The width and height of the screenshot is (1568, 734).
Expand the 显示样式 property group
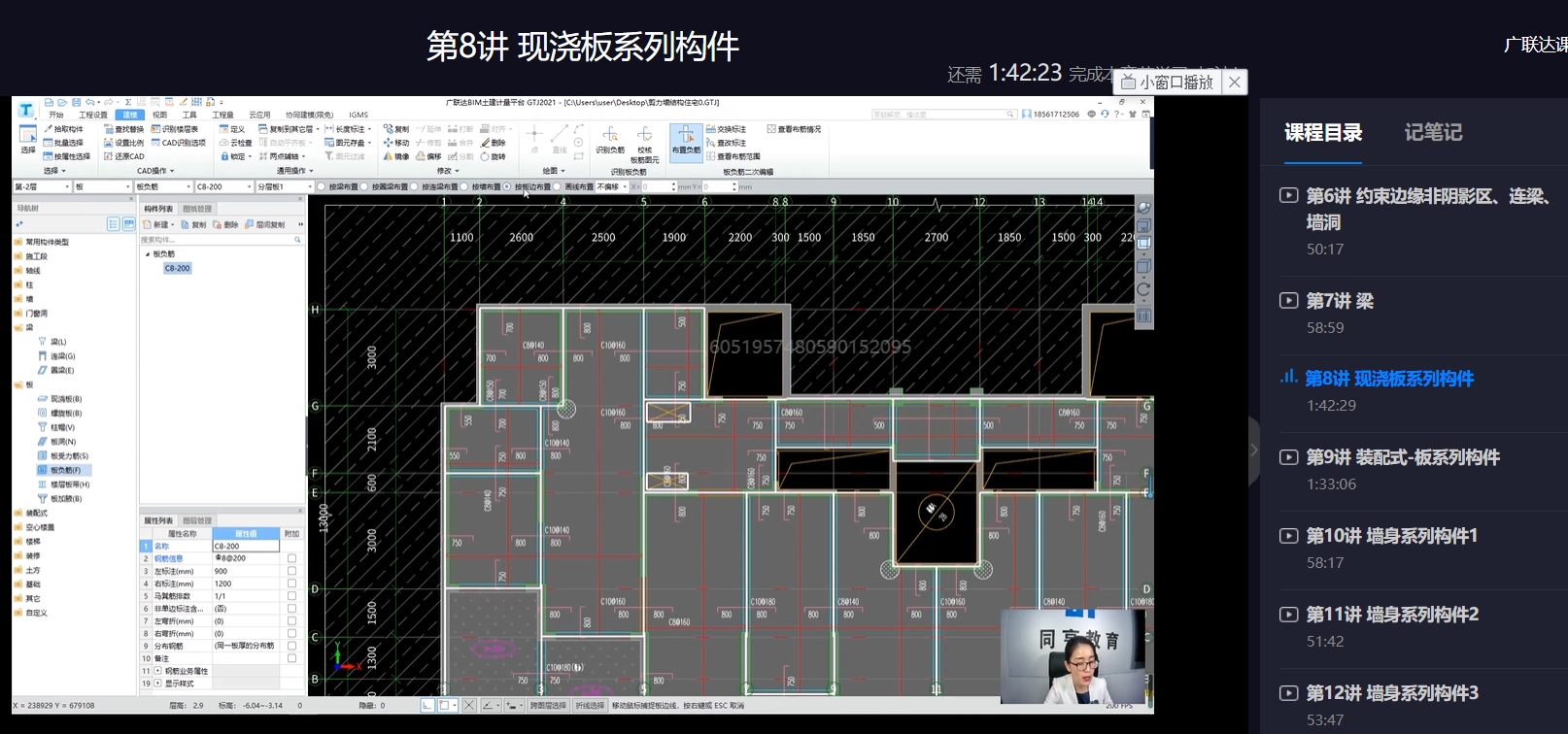click(157, 684)
